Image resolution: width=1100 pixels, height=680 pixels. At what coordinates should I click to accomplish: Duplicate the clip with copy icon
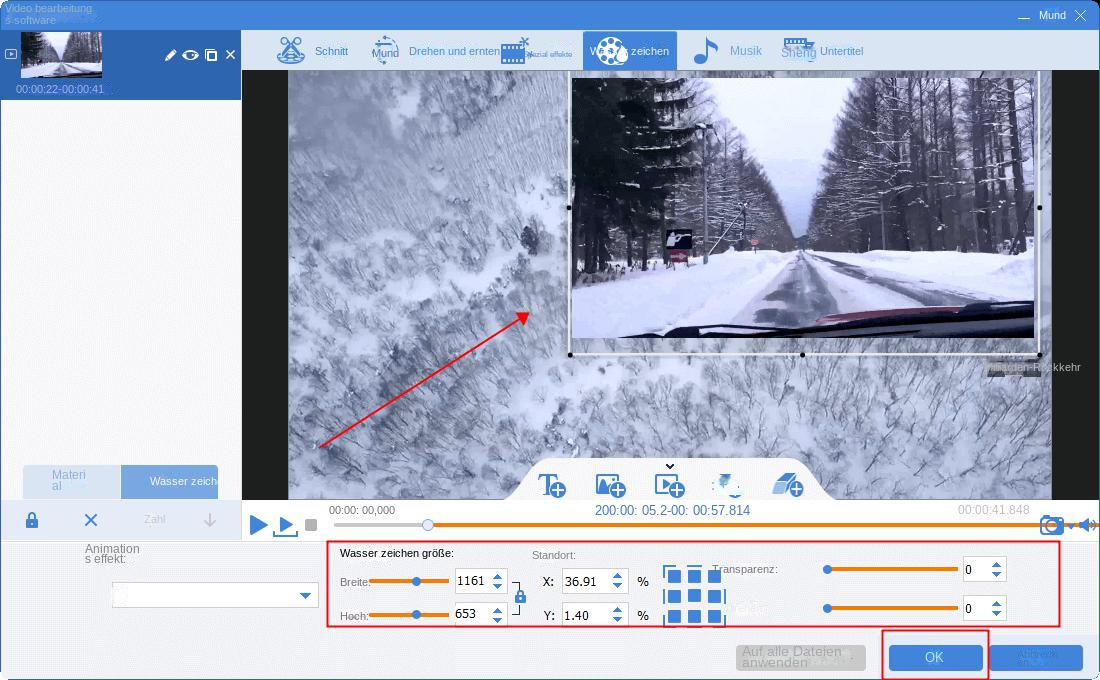[x=210, y=55]
